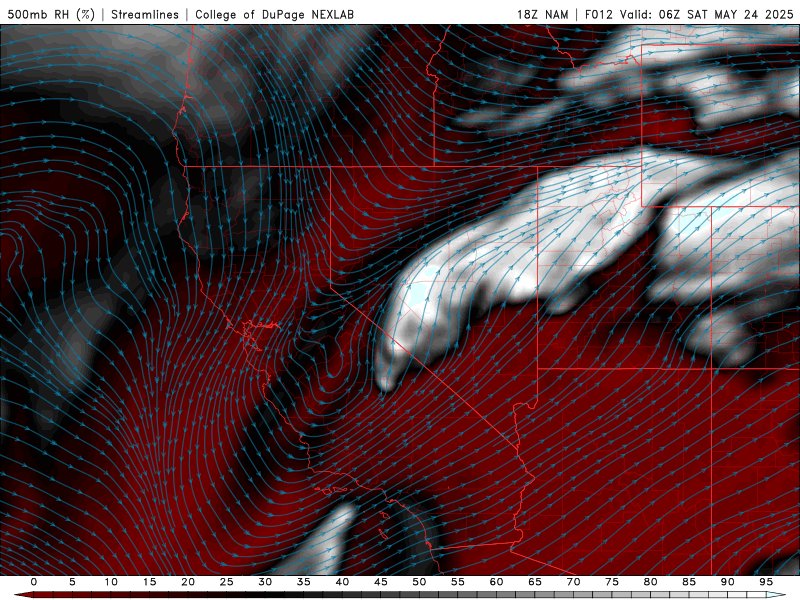Click the colorbar label "0"

34,582
